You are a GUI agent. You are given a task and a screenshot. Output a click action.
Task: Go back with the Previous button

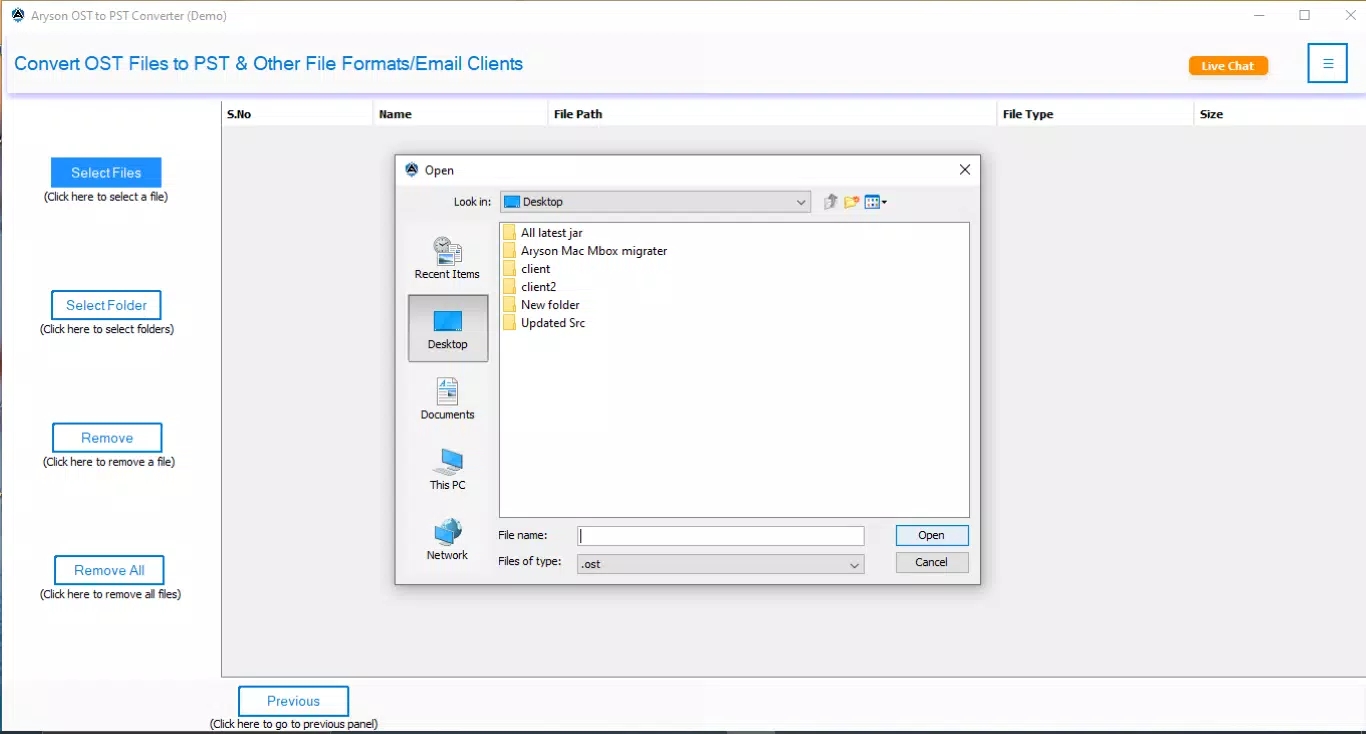tap(293, 701)
